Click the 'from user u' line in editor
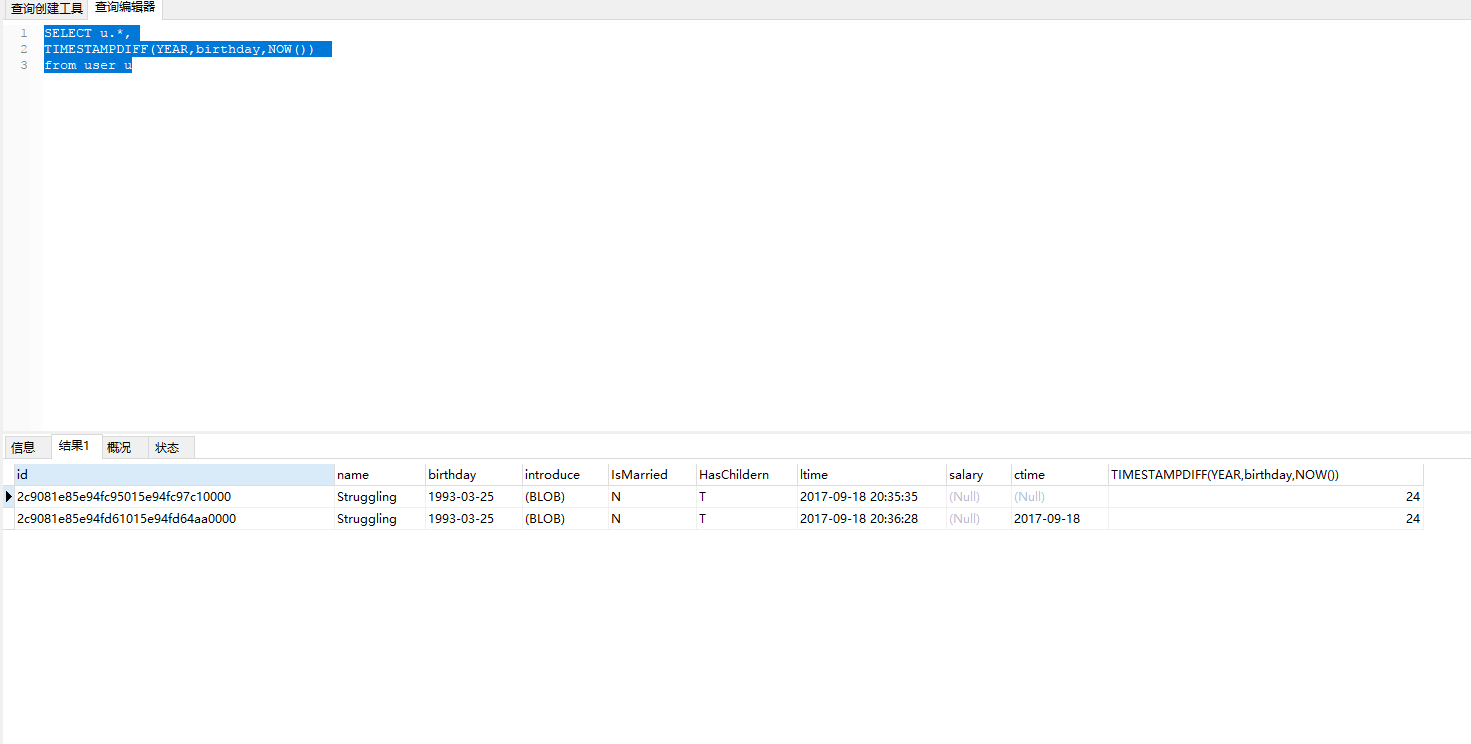The image size is (1471, 744). pos(88,65)
